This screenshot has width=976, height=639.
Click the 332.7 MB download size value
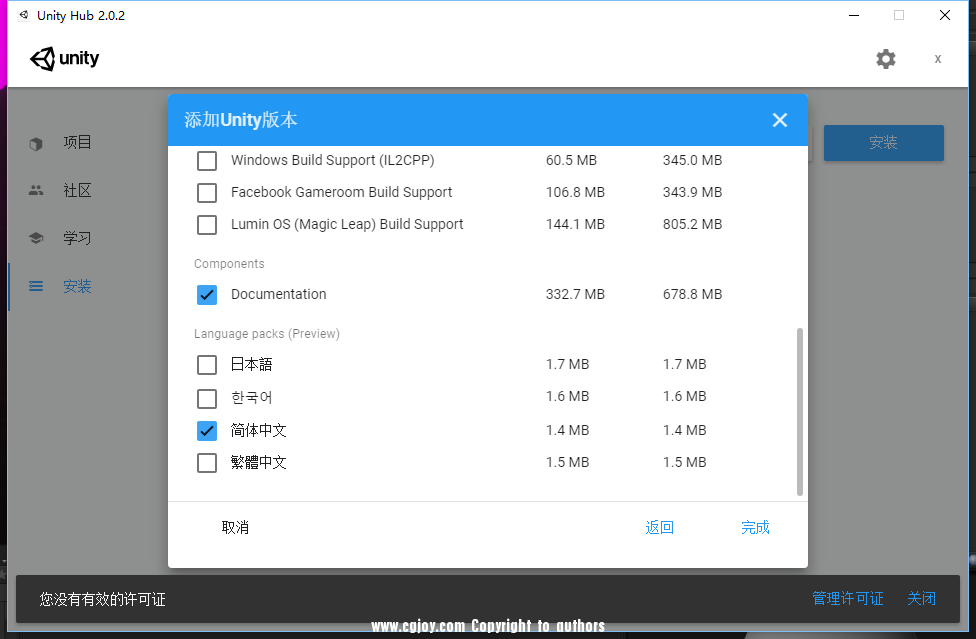pos(575,294)
